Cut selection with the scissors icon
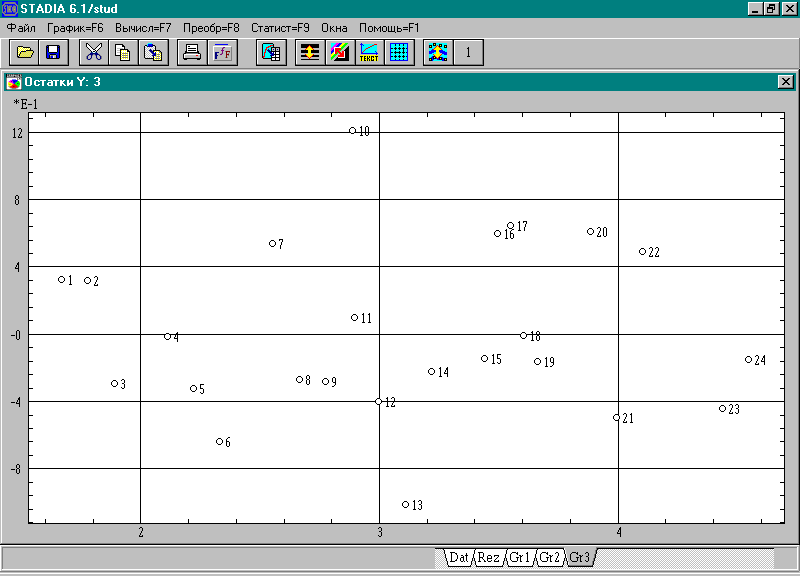Viewport: 800px width, 576px height. point(94,52)
